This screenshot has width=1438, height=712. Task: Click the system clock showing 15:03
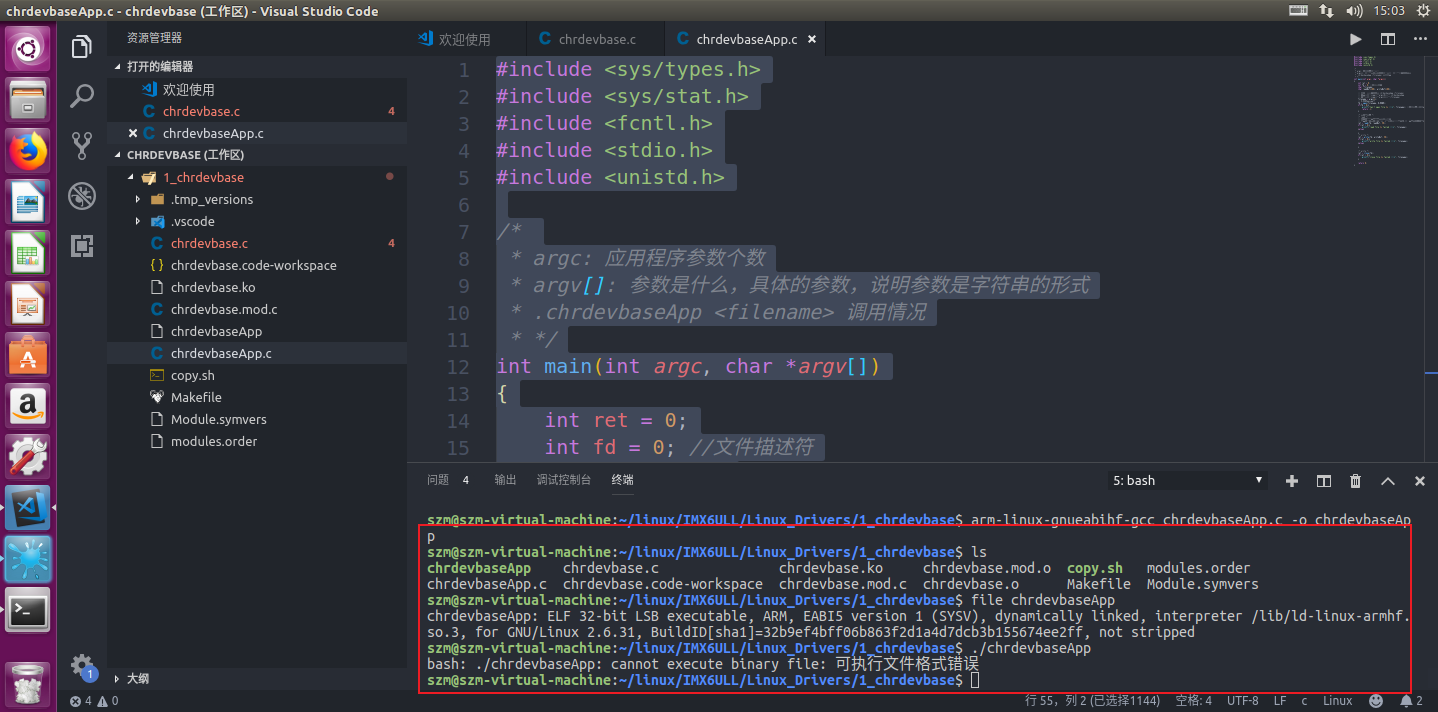(1390, 11)
